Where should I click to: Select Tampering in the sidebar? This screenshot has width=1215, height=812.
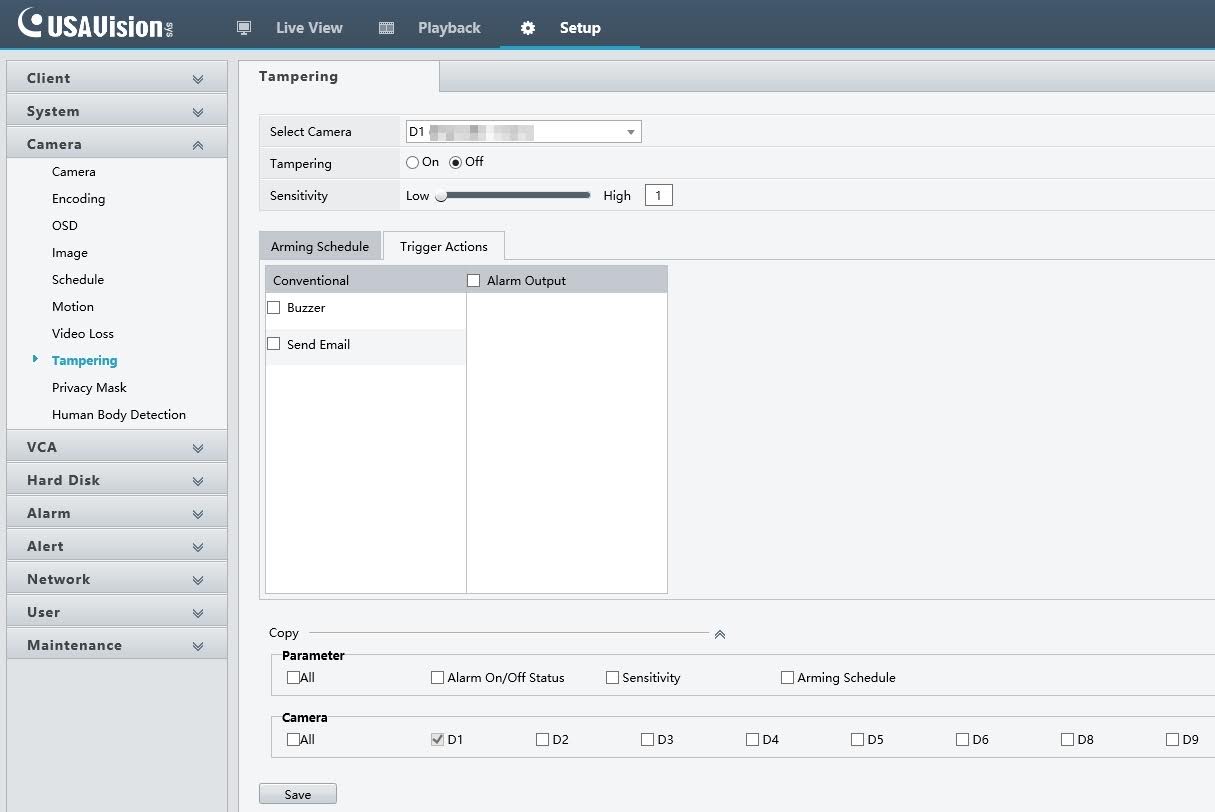point(85,361)
